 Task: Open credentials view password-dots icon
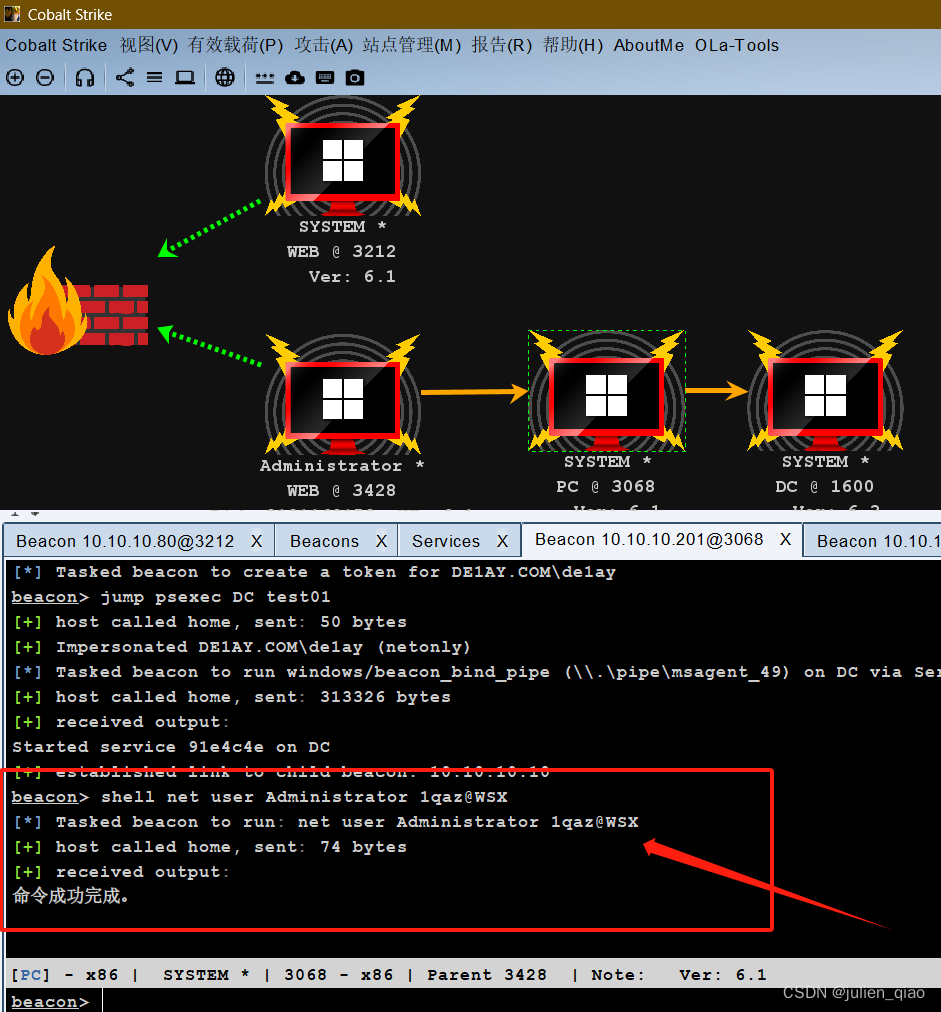point(265,79)
